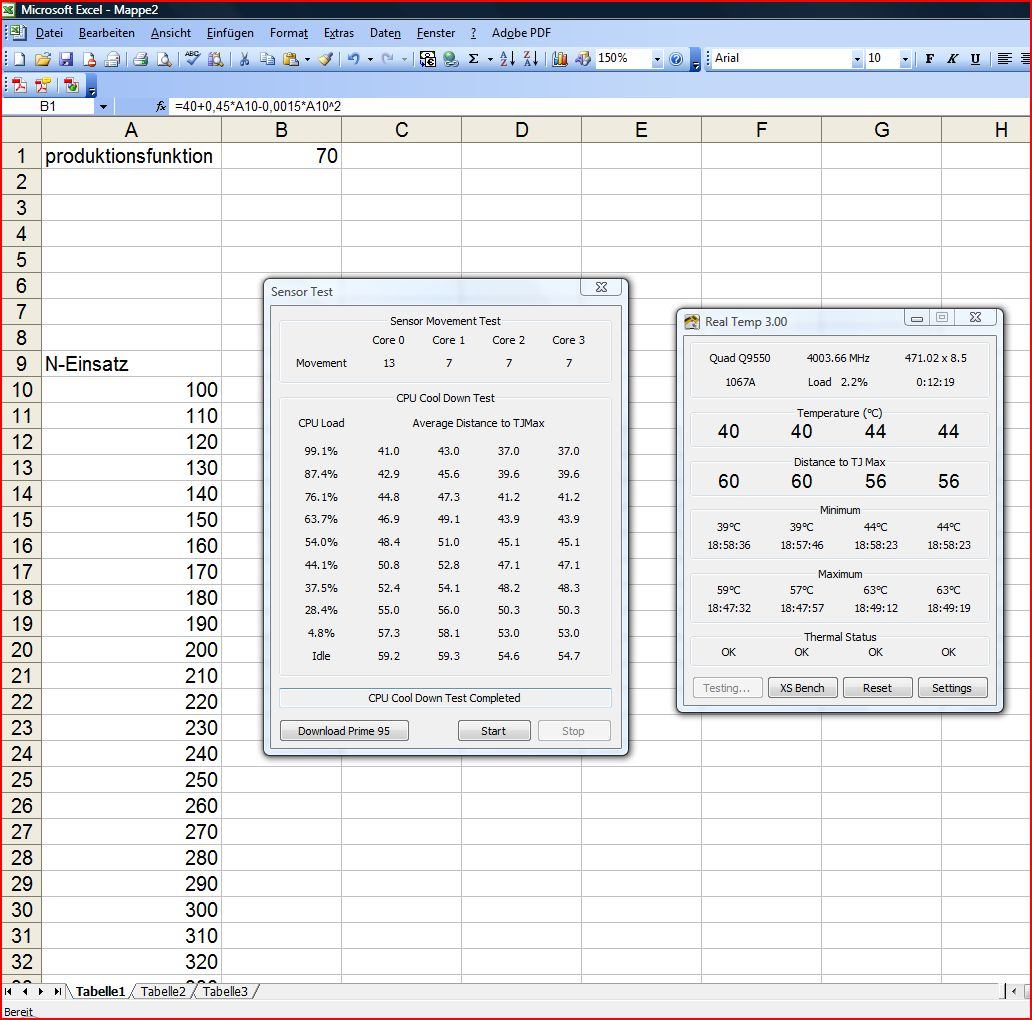This screenshot has height=1020, width=1032.
Task: Open the Paste options dropdown arrow
Action: (x=307, y=60)
